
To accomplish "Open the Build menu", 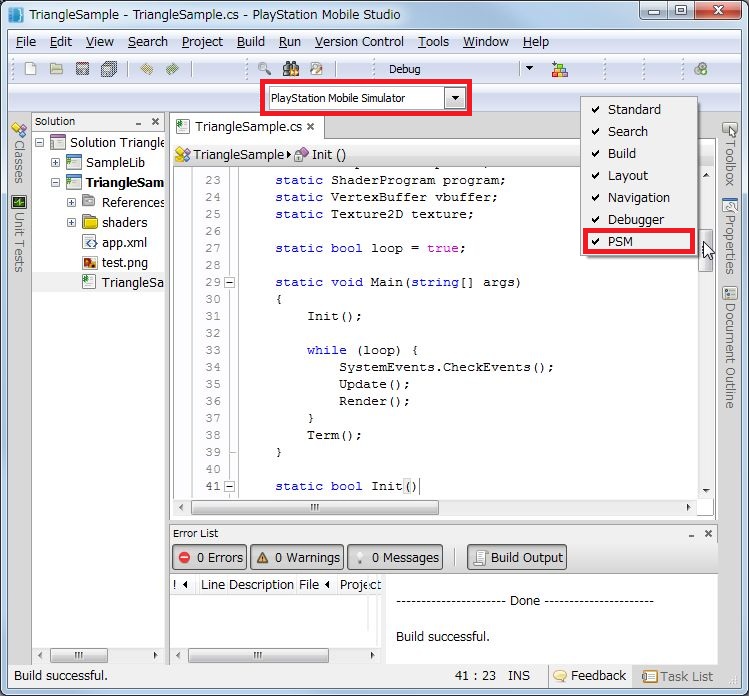I will click(251, 42).
